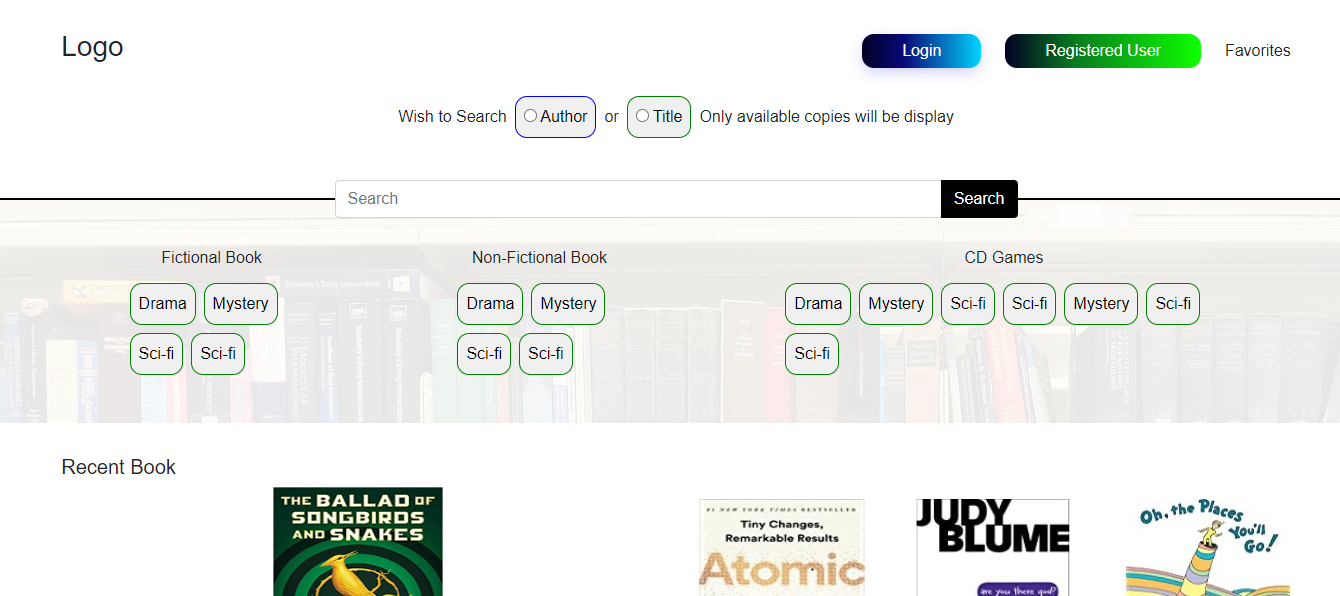Select the Author radio button
Viewport: 1340px width, 596px height.
pos(530,116)
